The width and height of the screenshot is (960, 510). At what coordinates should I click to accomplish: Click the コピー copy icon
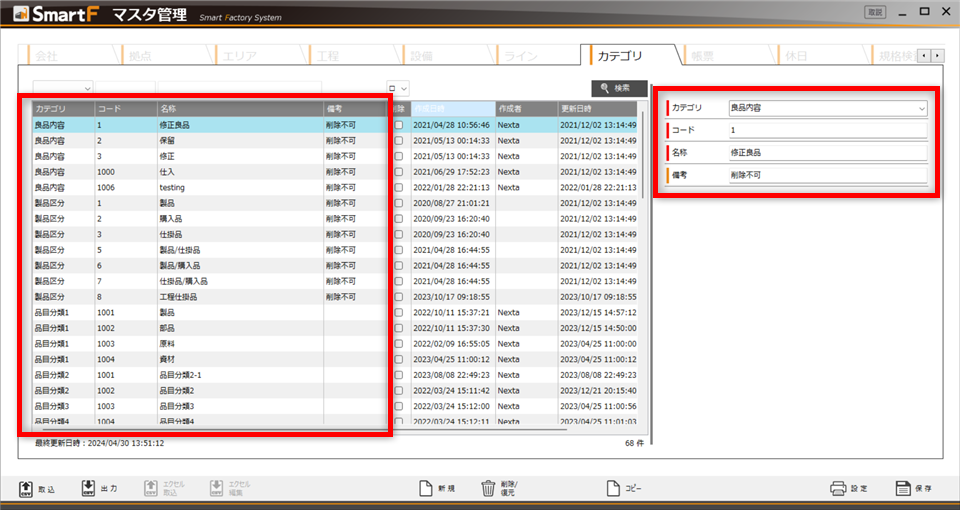pyautogui.click(x=614, y=488)
